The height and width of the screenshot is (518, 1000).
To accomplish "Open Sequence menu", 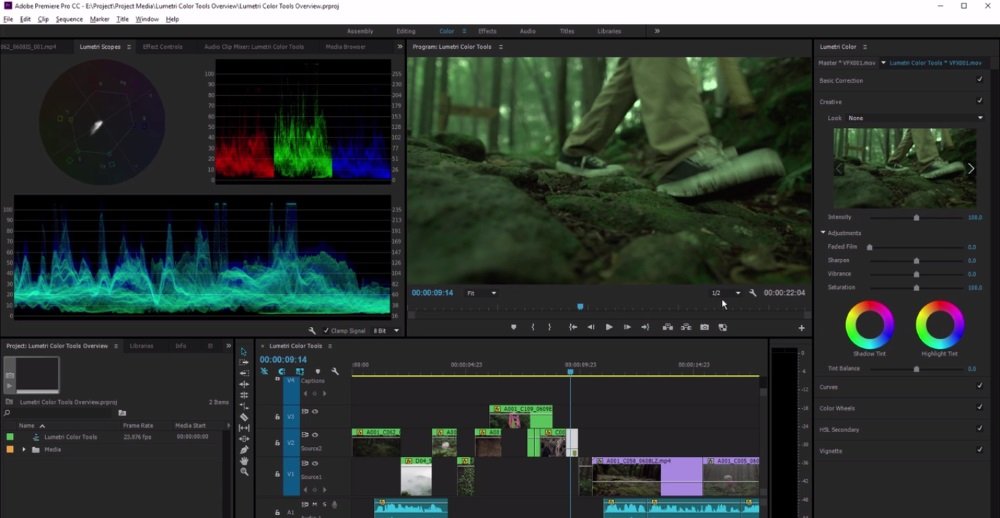I will click(x=69, y=19).
